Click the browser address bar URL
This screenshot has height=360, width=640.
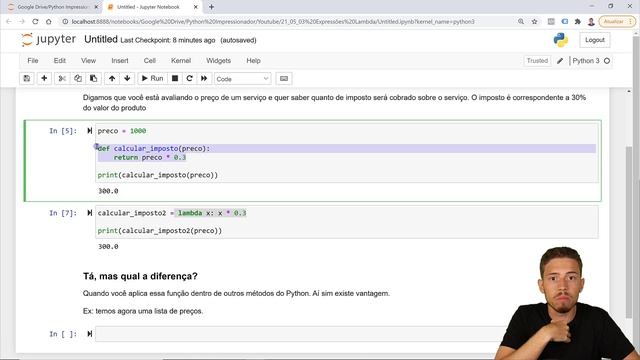273,21
